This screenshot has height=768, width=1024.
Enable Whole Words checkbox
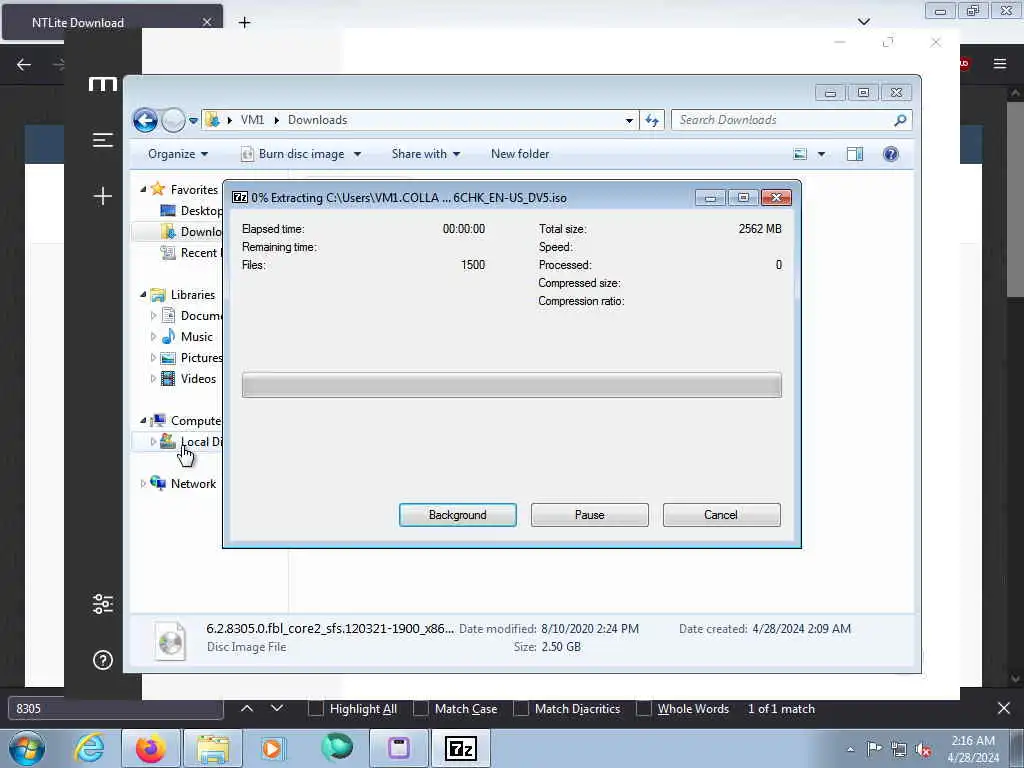click(643, 709)
